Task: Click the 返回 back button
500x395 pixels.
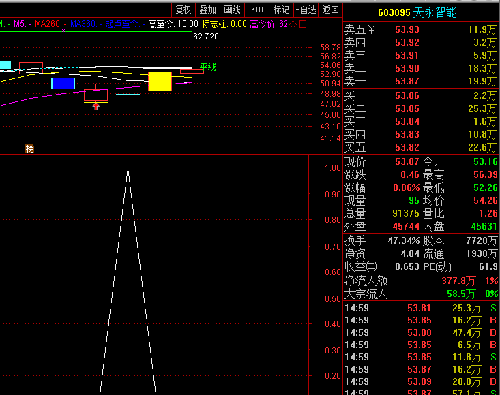Action: (330, 10)
